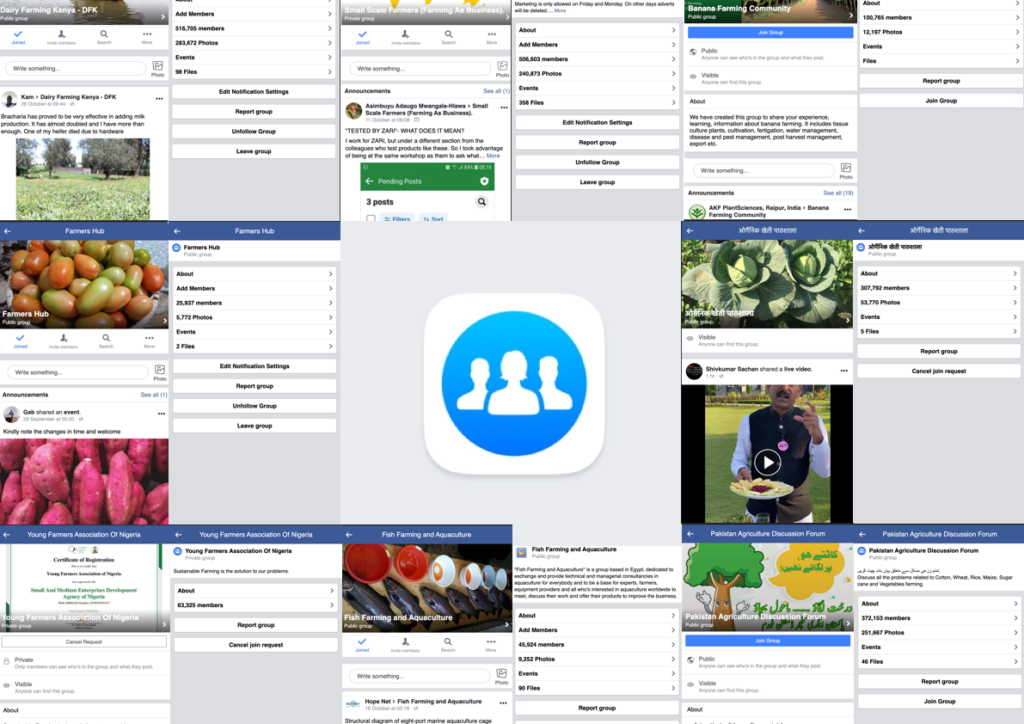The image size is (1024, 724).
Task: Tap the shield icon in Pending Posts header
Action: (484, 181)
